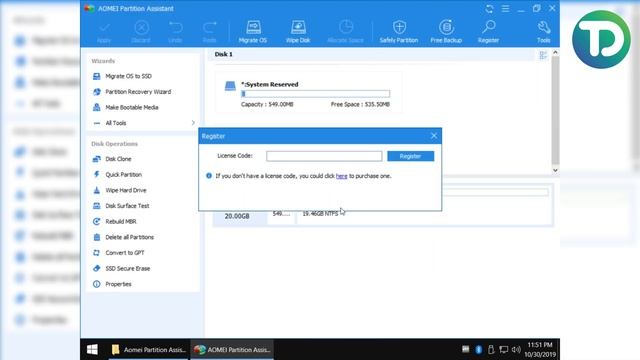Open the Wipe Disk tool in toolbar

point(298,32)
